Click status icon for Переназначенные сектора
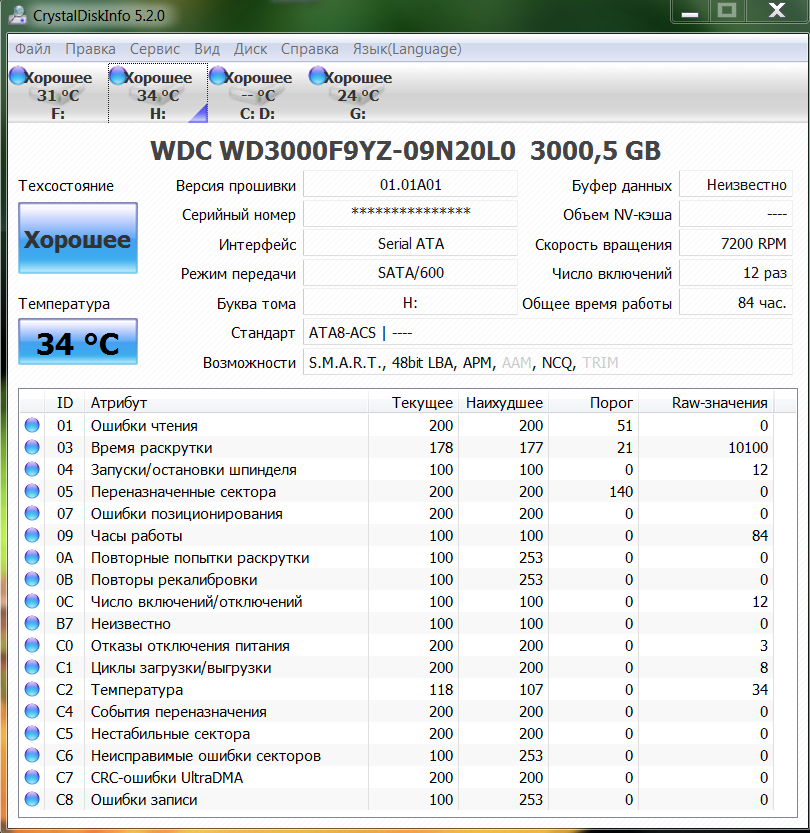Viewport: 810px width, 833px height. pyautogui.click(x=32, y=491)
